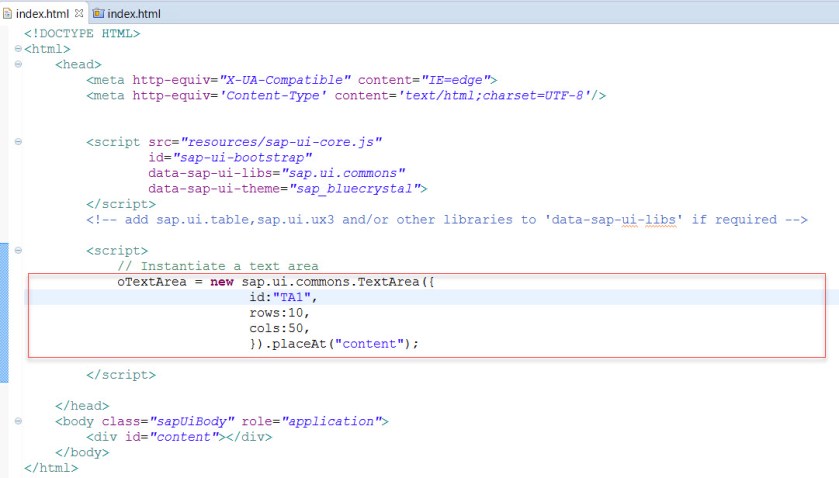Click "sapUiBody" class value
The image size is (839, 478).
pos(192,421)
